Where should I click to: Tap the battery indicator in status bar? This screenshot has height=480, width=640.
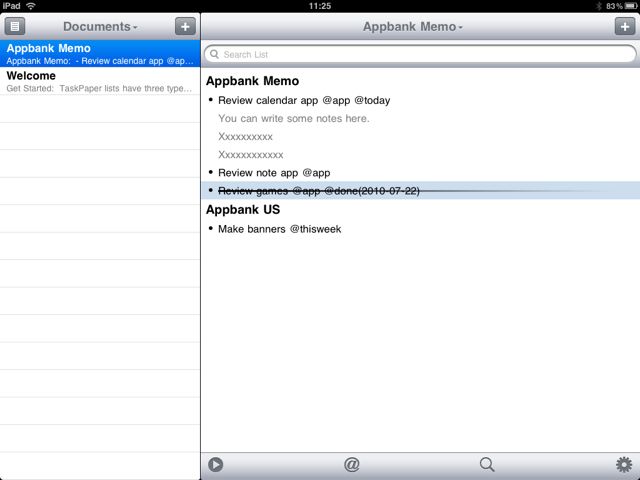pos(631,6)
